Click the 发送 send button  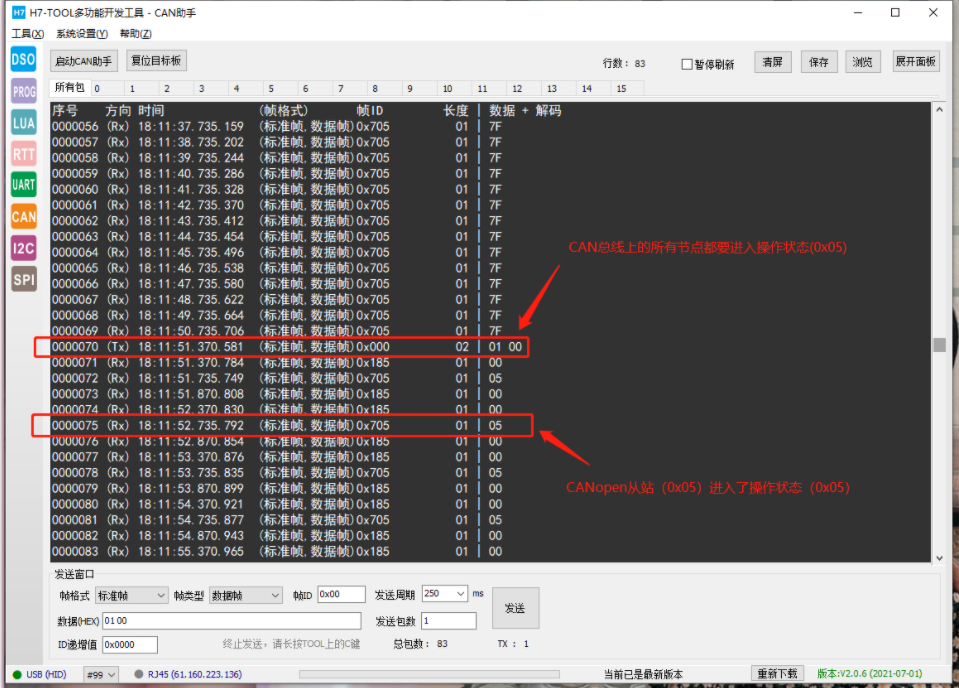(514, 607)
